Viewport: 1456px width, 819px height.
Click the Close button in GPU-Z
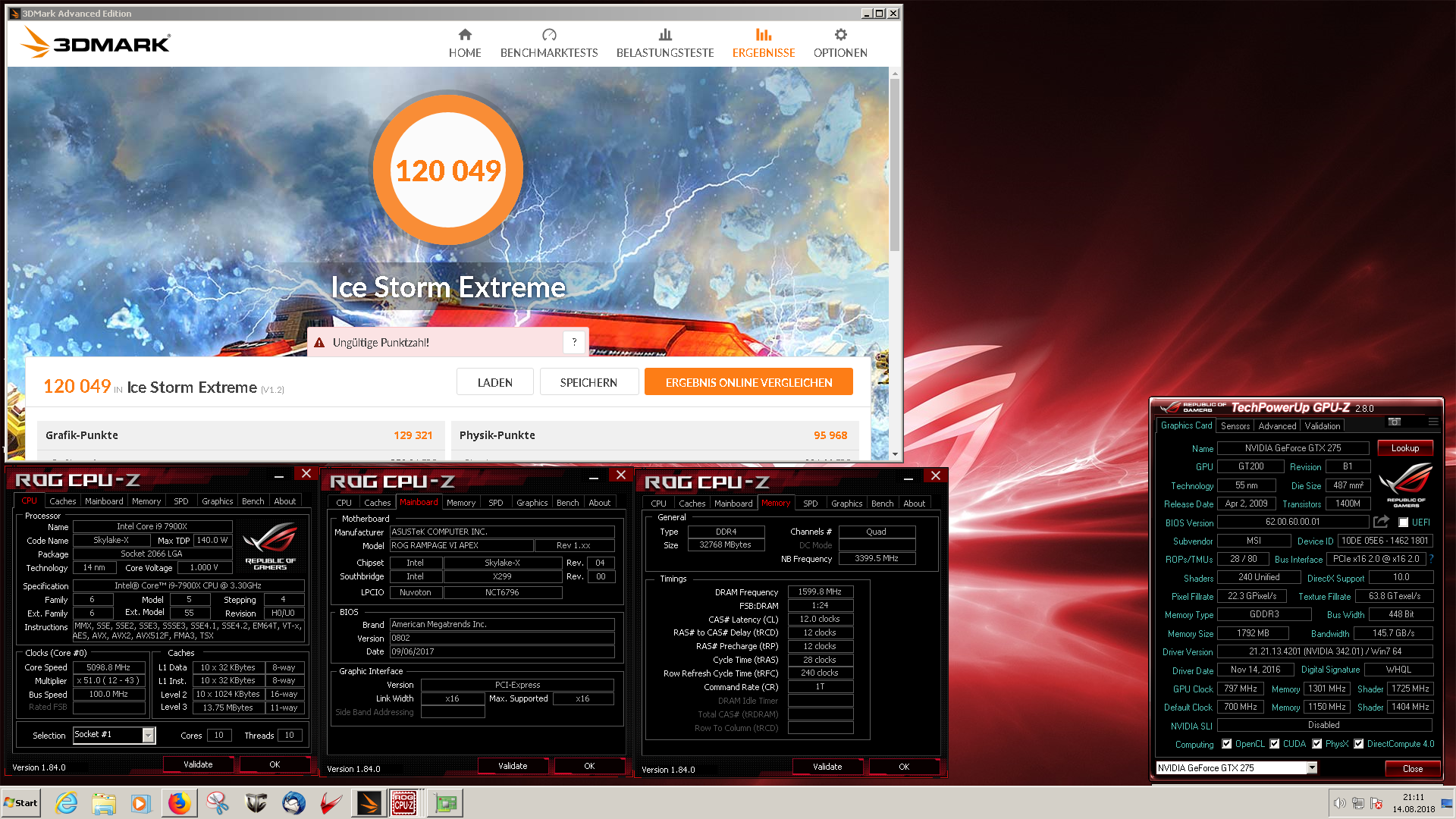[x=1412, y=768]
